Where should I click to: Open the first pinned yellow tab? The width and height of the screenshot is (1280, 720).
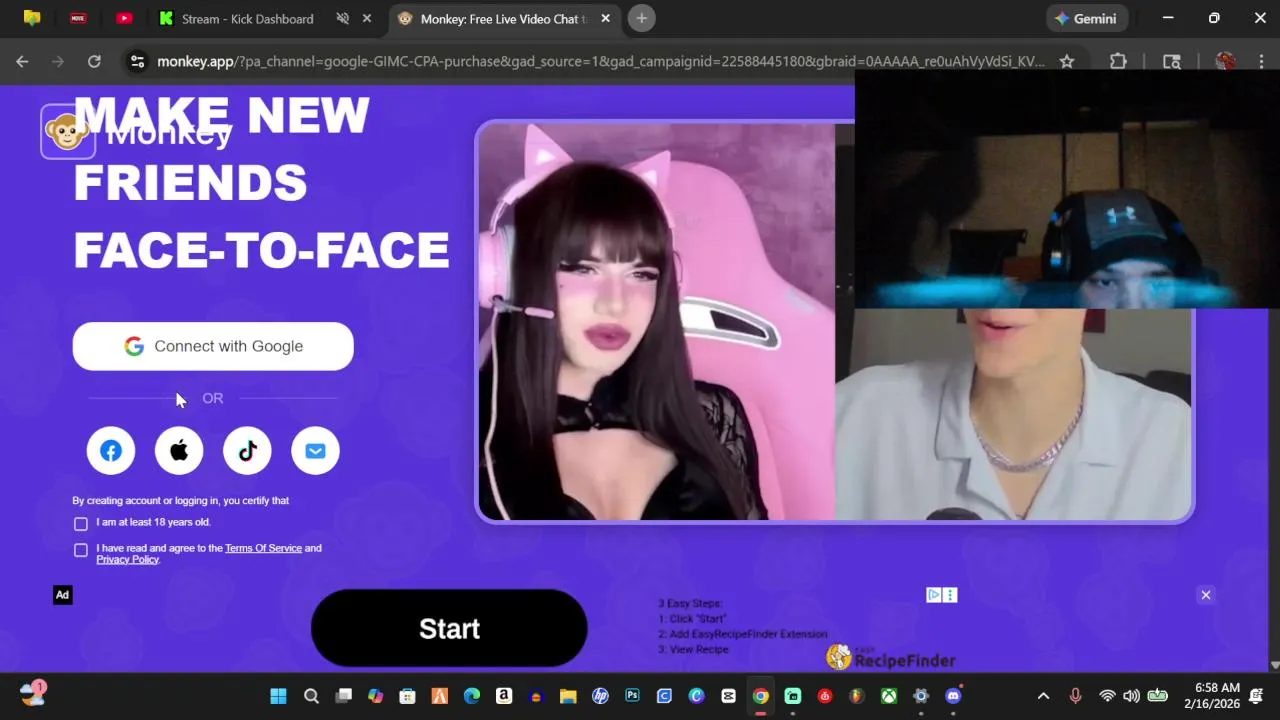tap(32, 18)
